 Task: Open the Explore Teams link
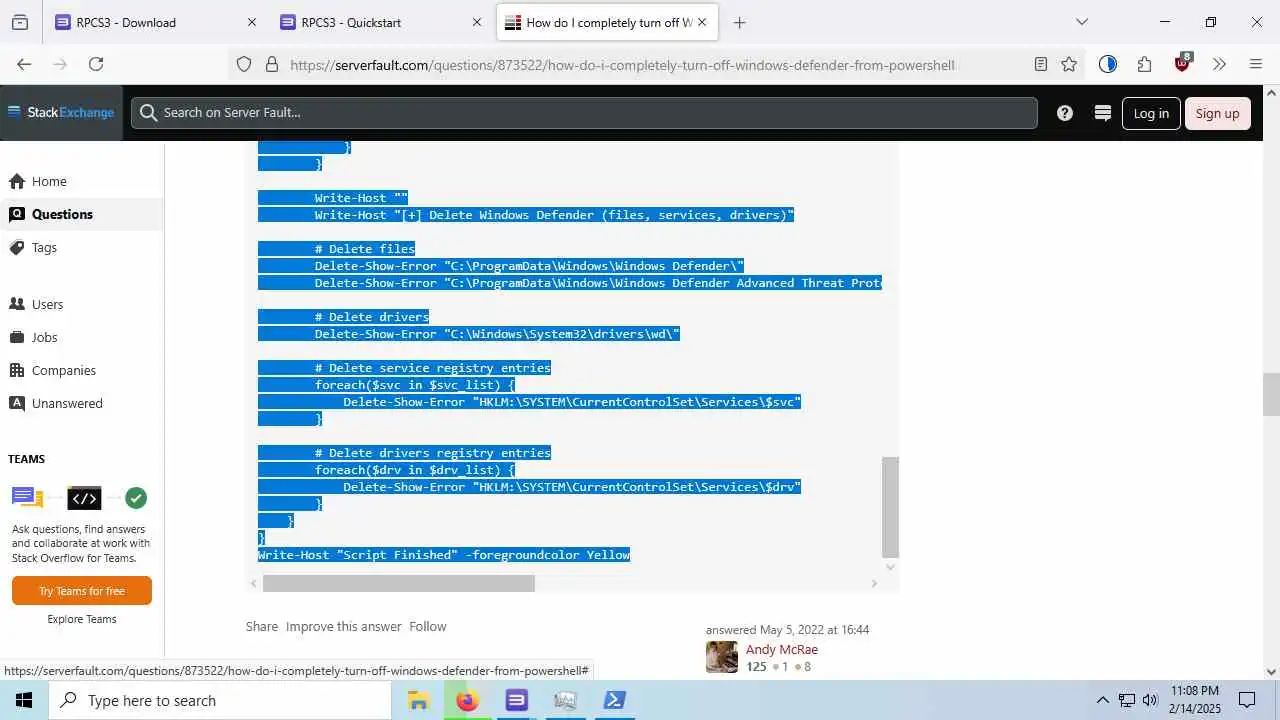(82, 619)
